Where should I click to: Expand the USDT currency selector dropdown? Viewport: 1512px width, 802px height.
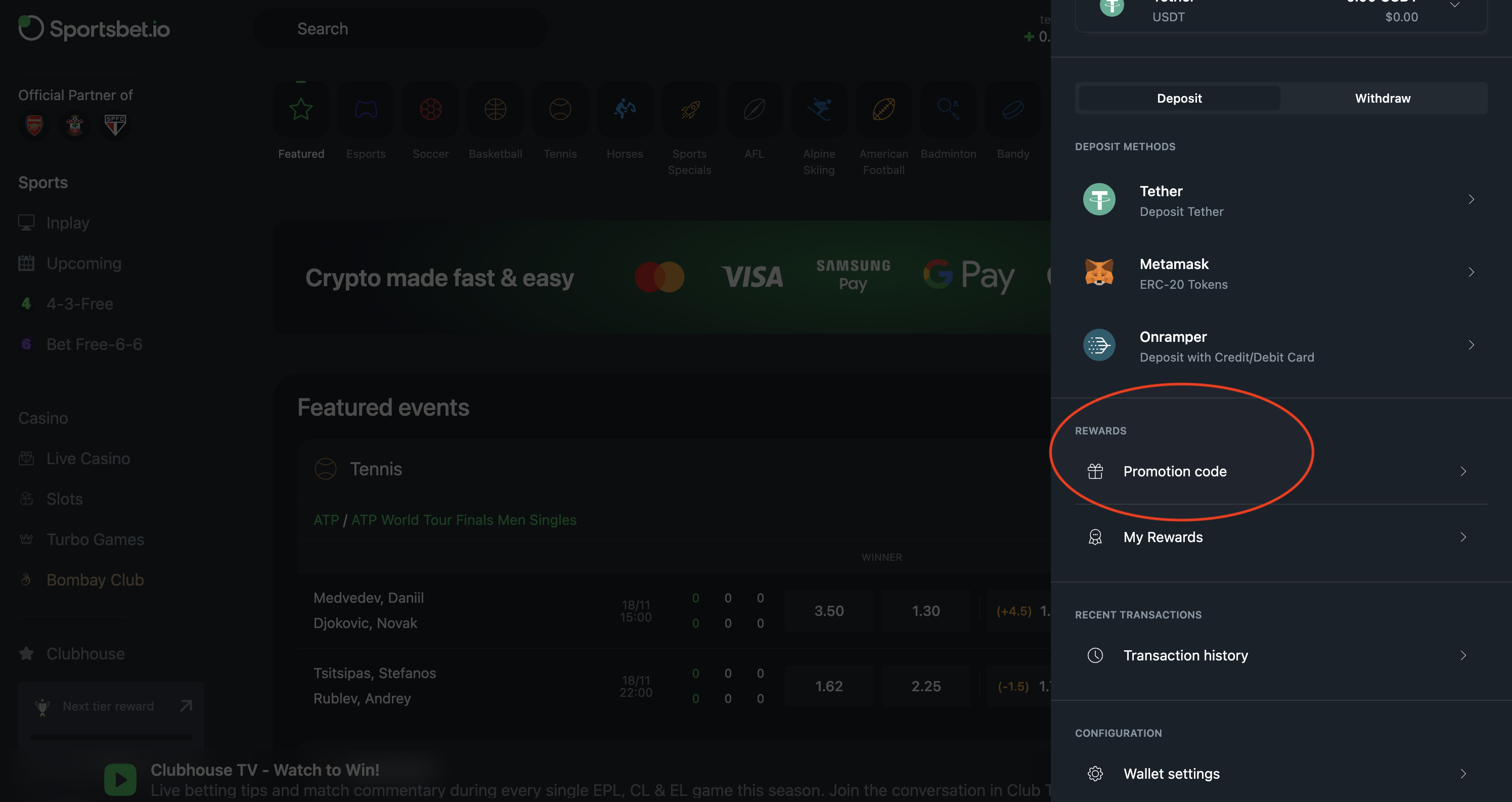click(x=1455, y=6)
